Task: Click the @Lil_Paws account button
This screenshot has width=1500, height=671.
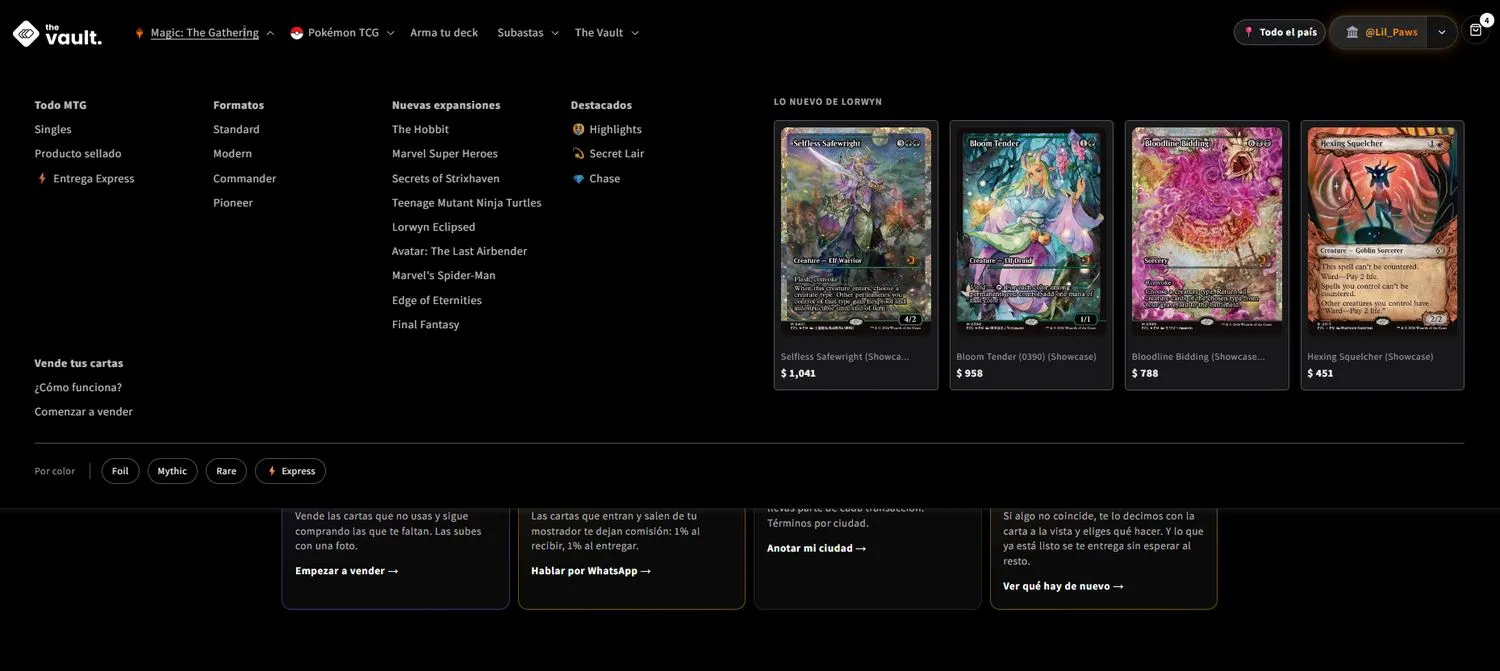Action: [x=1380, y=32]
